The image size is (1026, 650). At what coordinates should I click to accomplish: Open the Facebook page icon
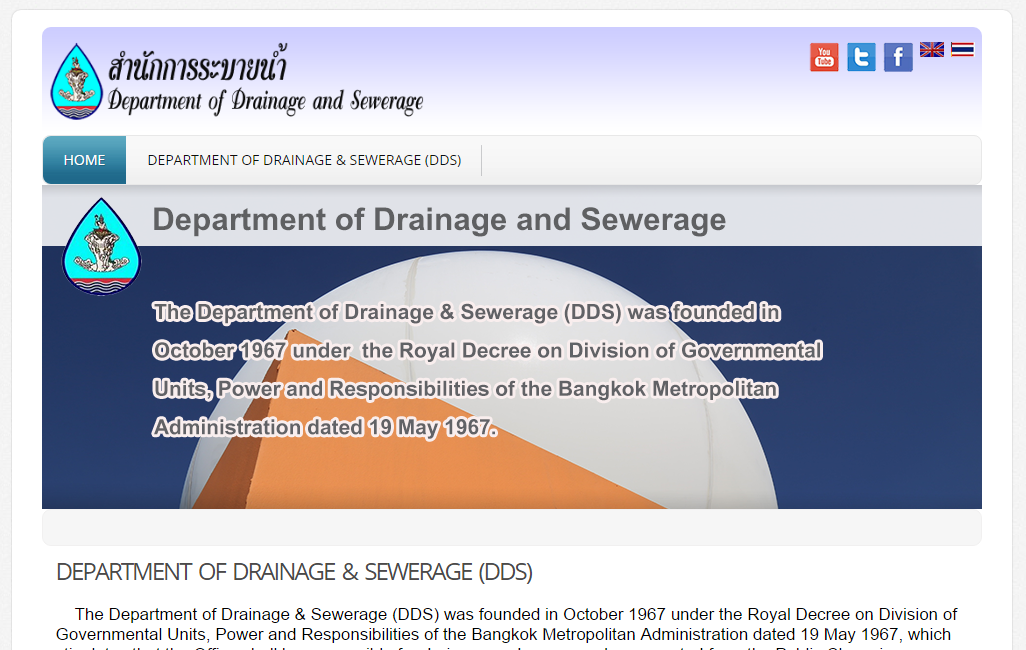pyautogui.click(x=898, y=57)
